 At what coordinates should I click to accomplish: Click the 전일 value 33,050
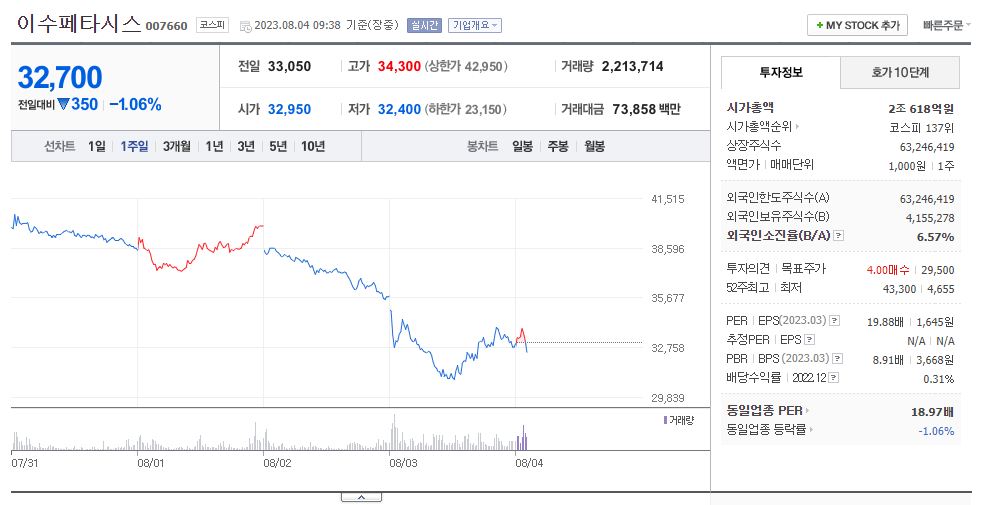tap(289, 66)
